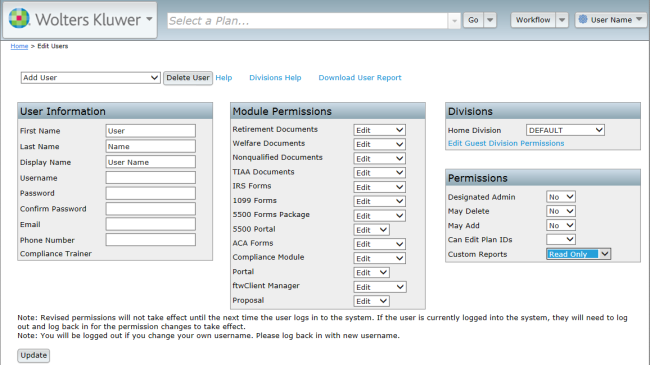Click the Module Permissions panel header
Screen dimensions: 650x365
click(328, 111)
